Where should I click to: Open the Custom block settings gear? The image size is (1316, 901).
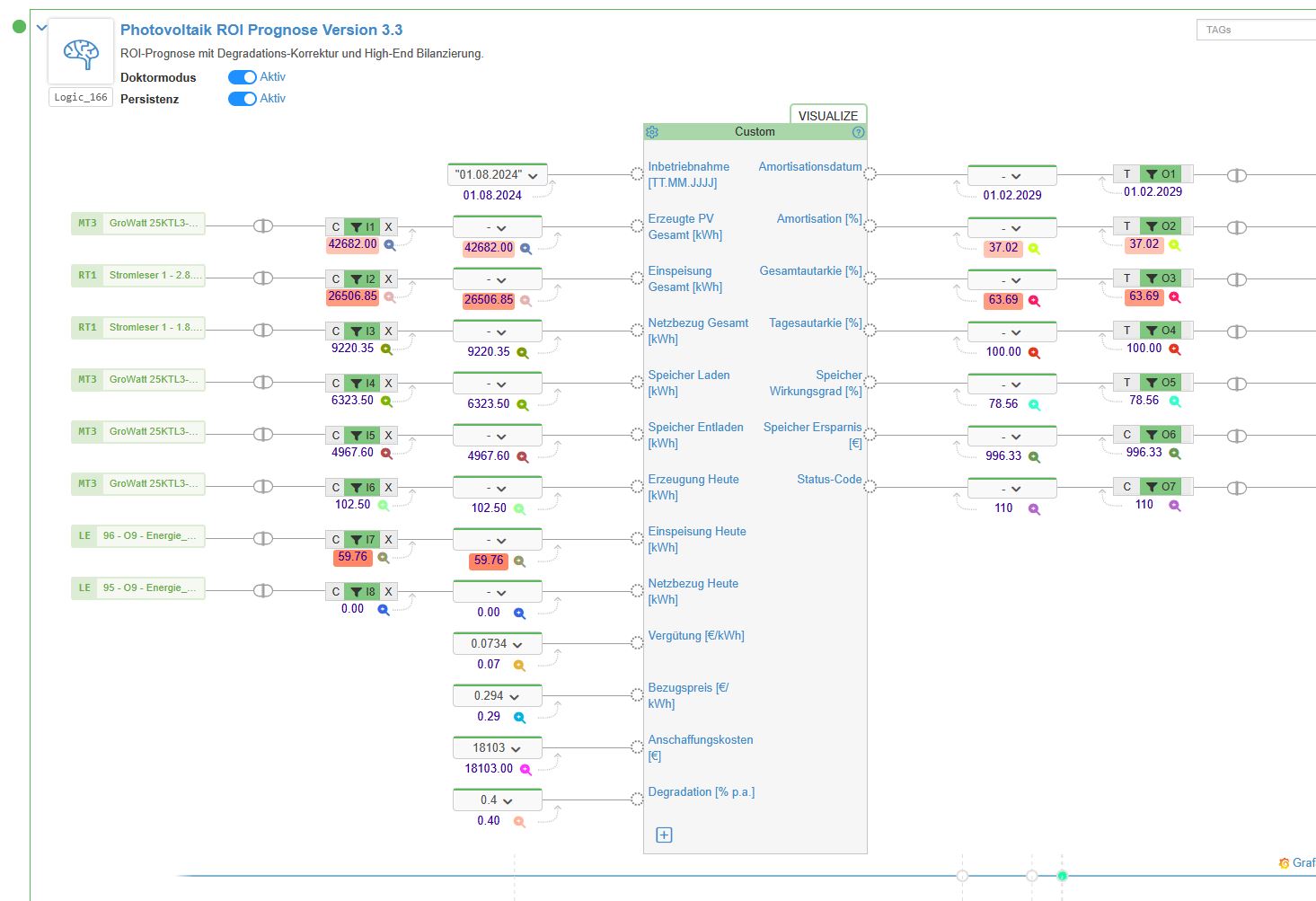click(x=652, y=132)
